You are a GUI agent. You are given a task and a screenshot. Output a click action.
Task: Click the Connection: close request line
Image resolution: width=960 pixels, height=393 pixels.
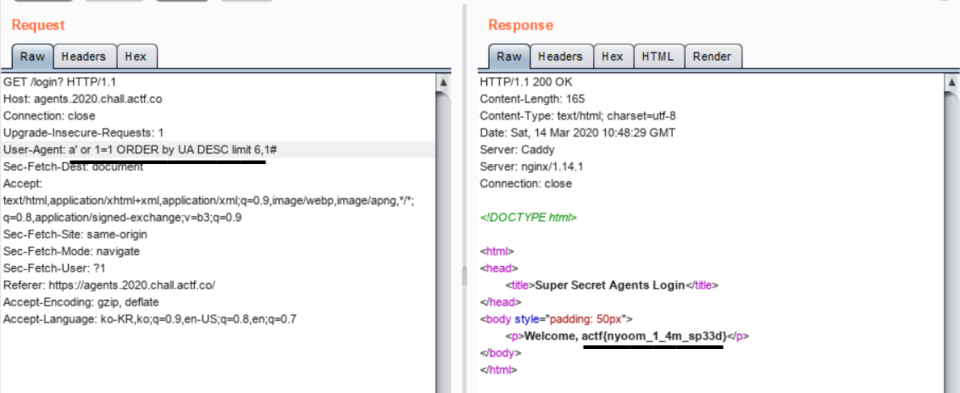[49, 116]
